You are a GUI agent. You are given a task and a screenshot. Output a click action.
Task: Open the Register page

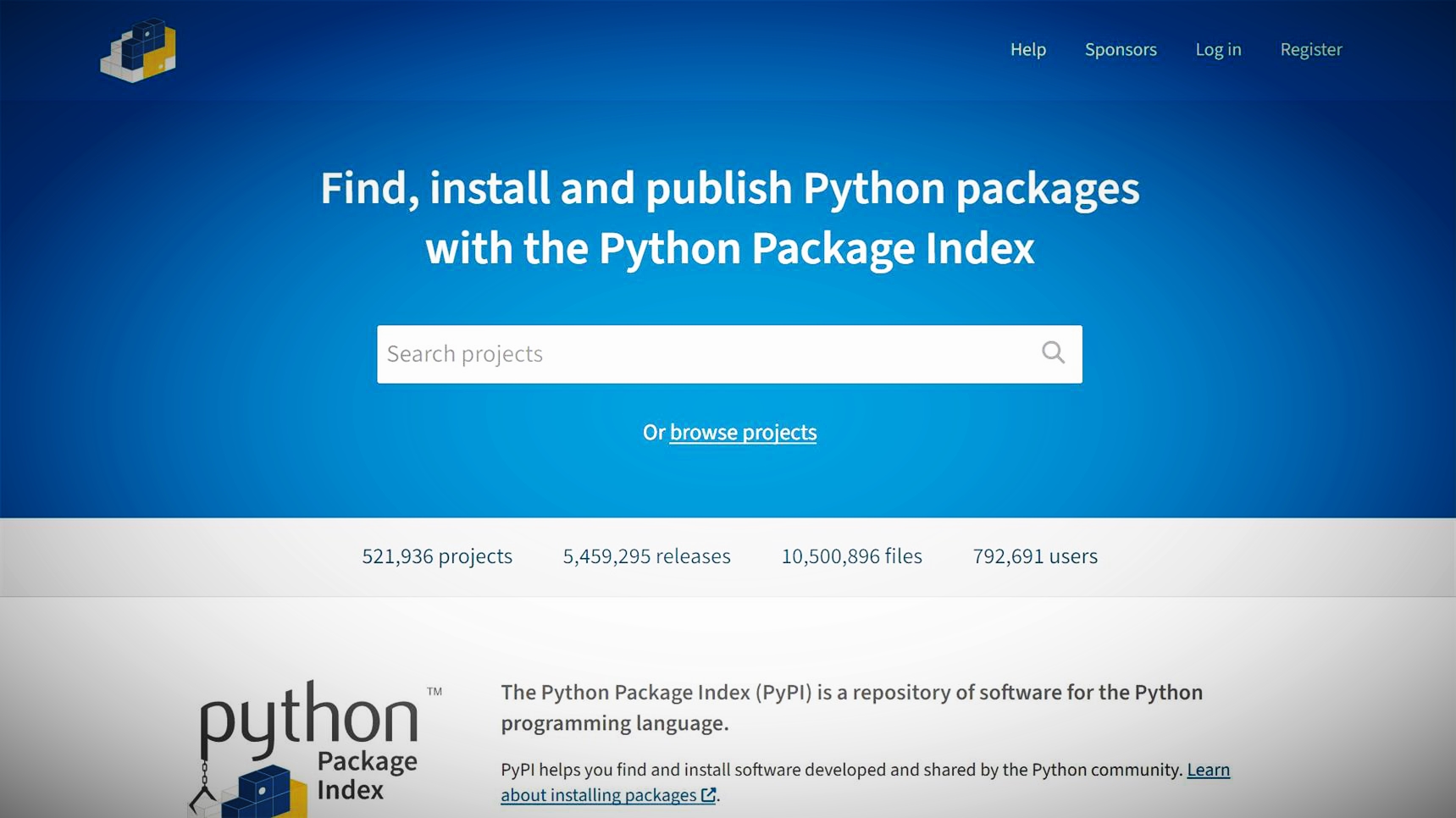click(x=1310, y=49)
